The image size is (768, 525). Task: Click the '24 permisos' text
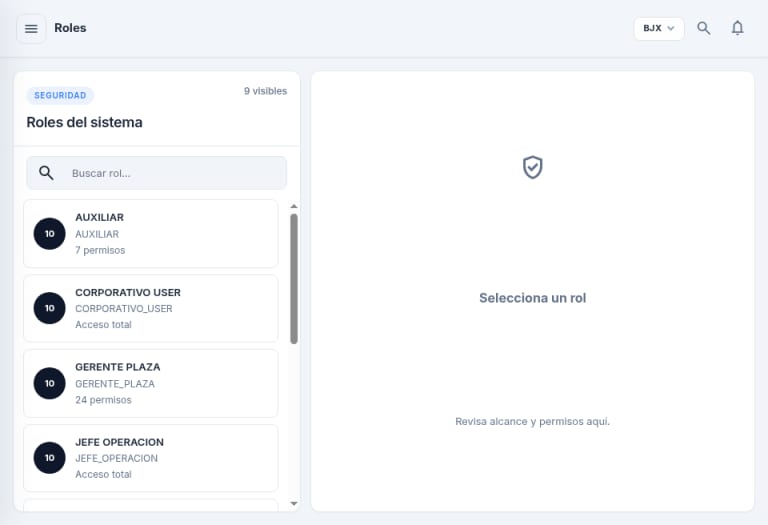(x=103, y=400)
